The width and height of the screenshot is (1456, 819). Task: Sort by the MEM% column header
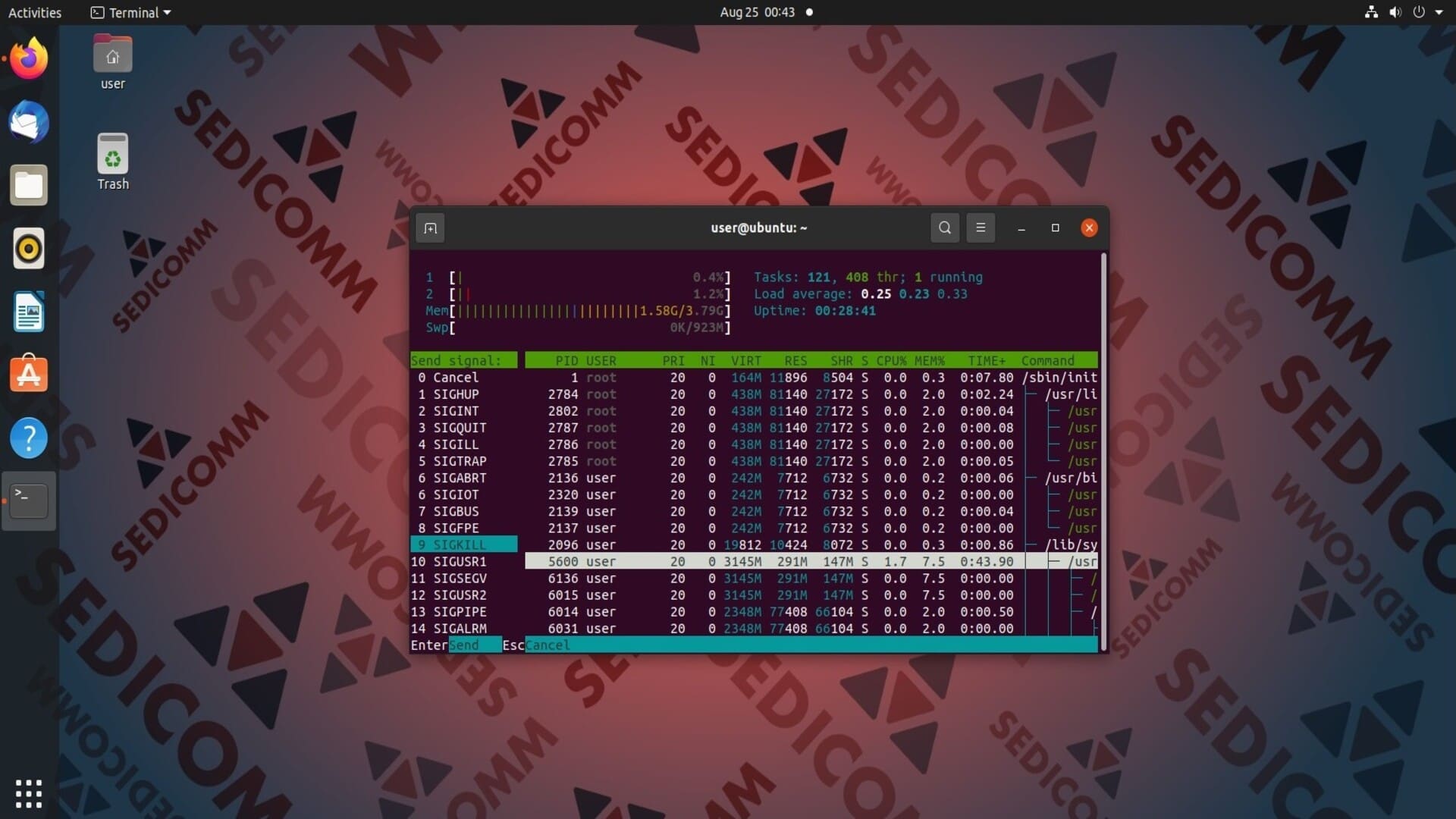pyautogui.click(x=930, y=361)
